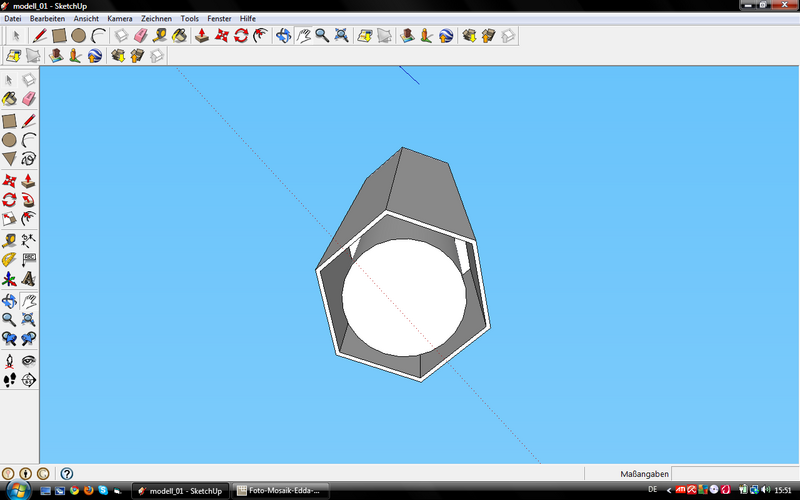
Task: Select the 3D Text tool in left toolbar
Action: click(28, 279)
